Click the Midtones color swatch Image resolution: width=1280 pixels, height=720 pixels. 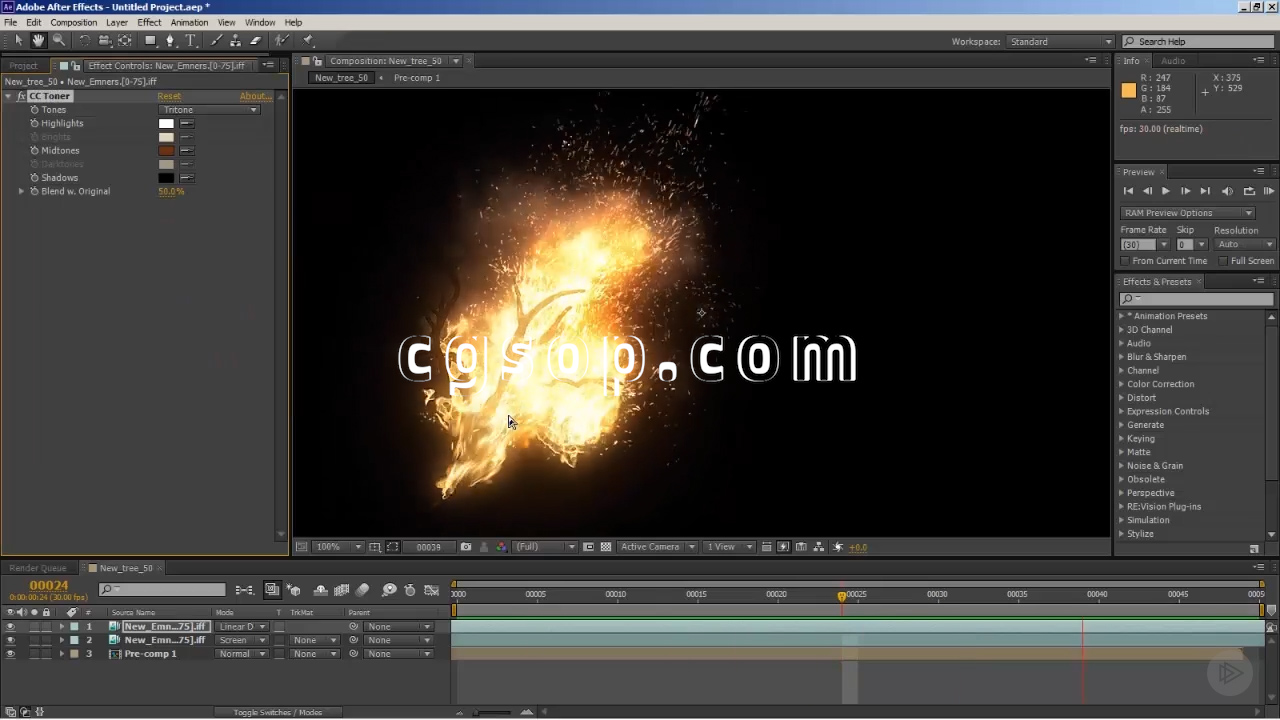(166, 151)
